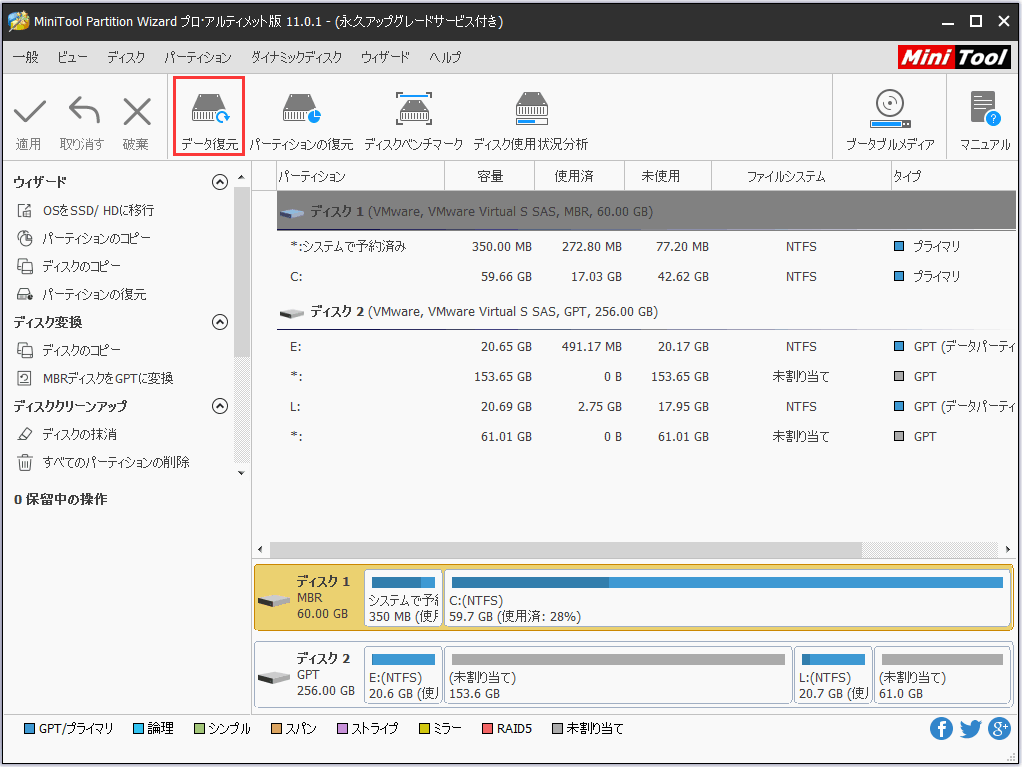The width and height of the screenshot is (1022, 767).
Task: Click MBRディスクをGPTに変換 in sidebar
Action: pos(107,379)
